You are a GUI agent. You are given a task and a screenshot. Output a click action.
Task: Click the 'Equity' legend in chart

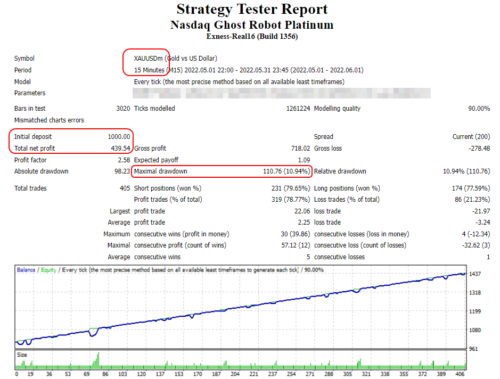point(48,270)
